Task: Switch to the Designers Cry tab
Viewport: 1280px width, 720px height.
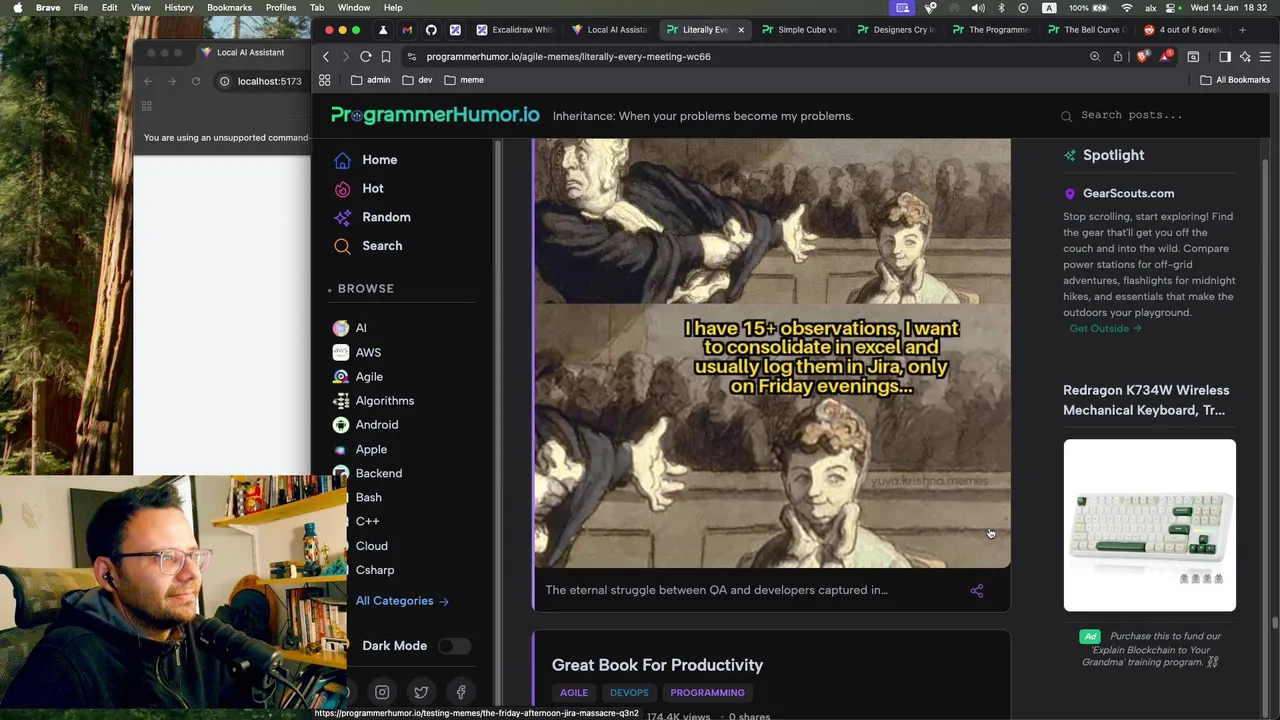Action: [896, 30]
